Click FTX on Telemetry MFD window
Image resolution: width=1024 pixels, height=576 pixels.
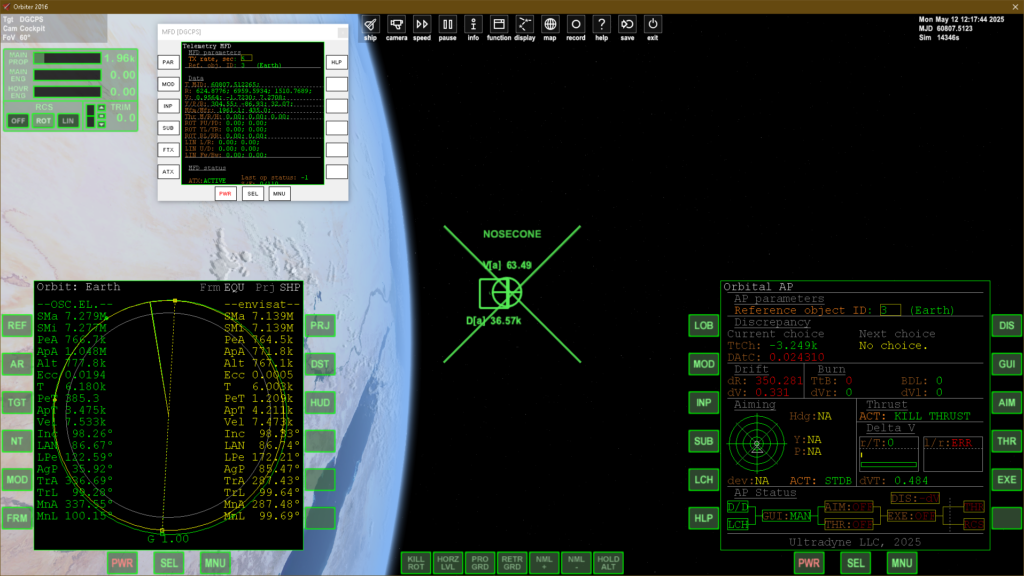click(x=168, y=150)
